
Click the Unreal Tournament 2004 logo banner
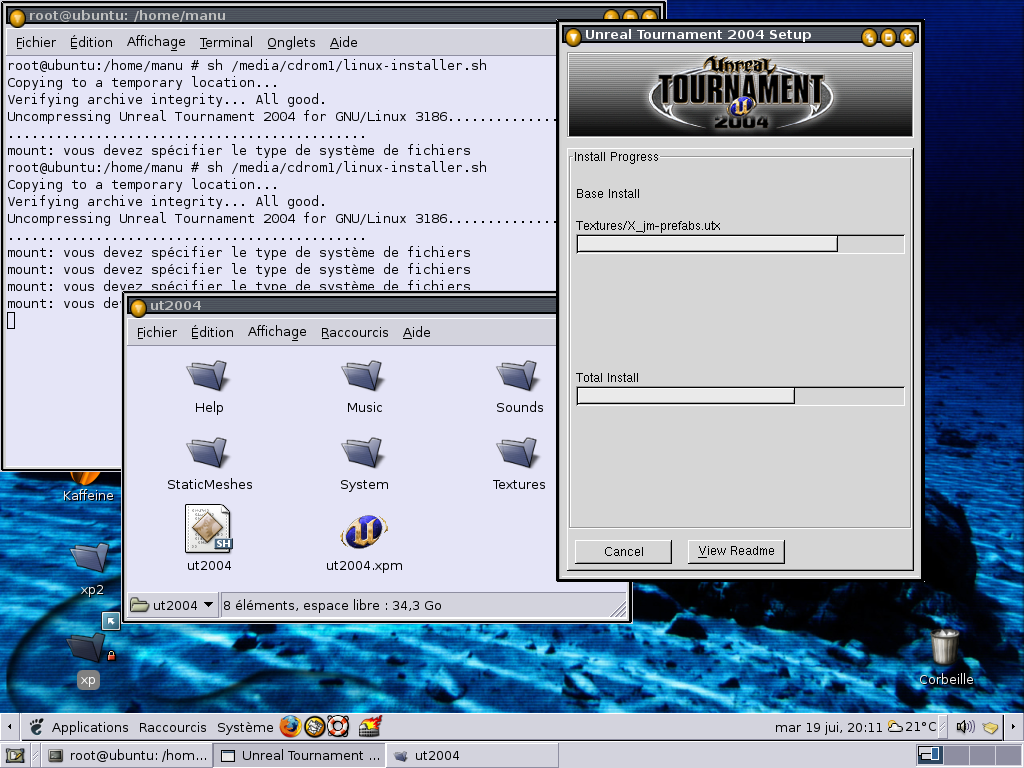point(740,94)
